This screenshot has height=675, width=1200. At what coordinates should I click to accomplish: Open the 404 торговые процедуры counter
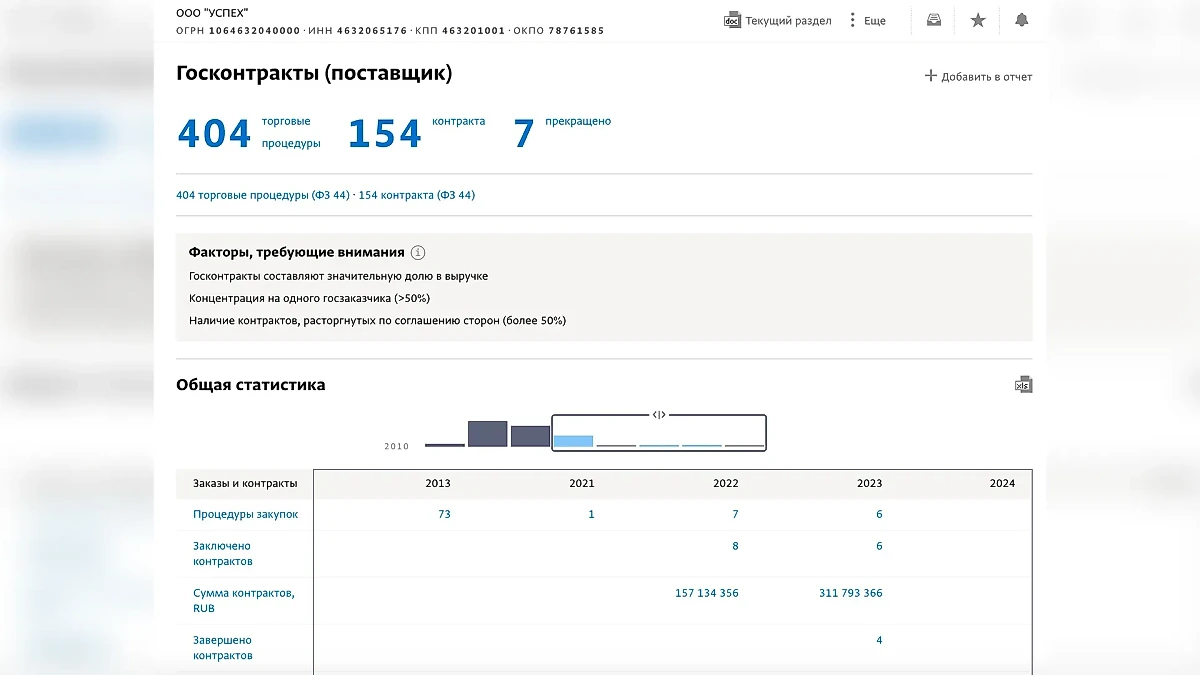[214, 133]
